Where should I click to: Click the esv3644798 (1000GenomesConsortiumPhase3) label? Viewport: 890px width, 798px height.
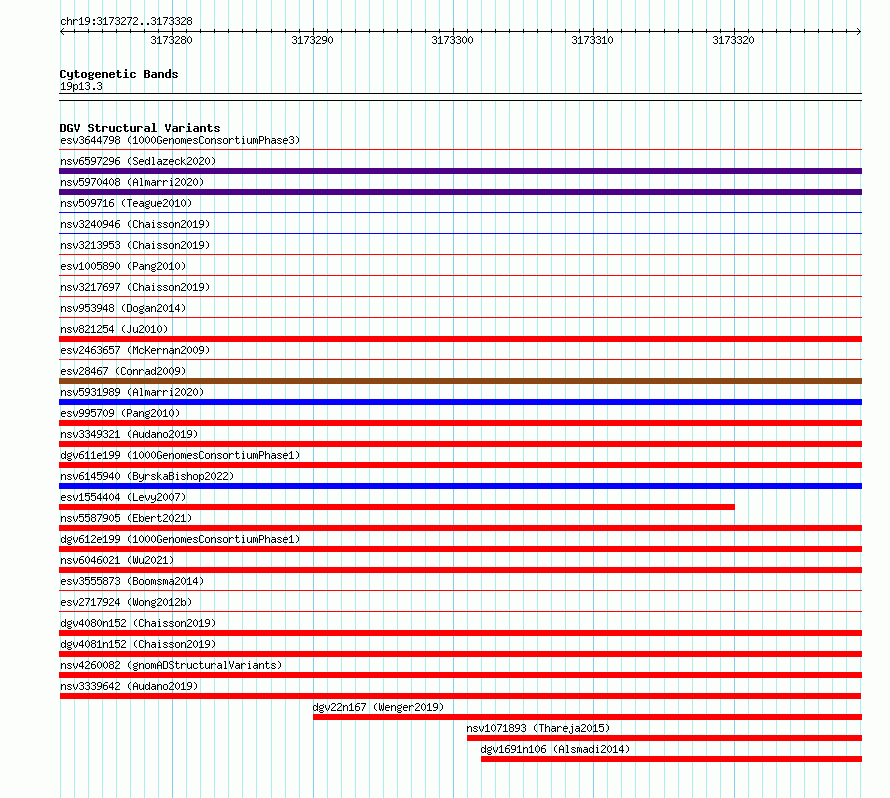pyautogui.click(x=180, y=140)
